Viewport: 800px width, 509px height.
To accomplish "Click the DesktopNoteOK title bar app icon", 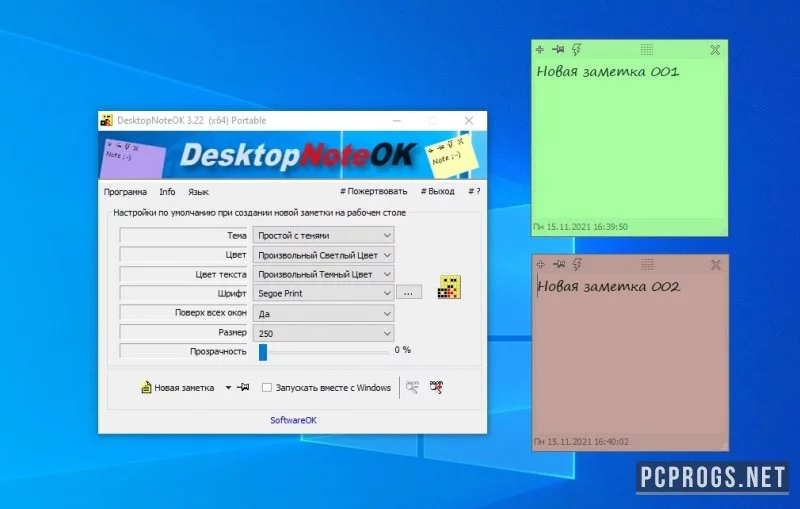I will [x=106, y=120].
